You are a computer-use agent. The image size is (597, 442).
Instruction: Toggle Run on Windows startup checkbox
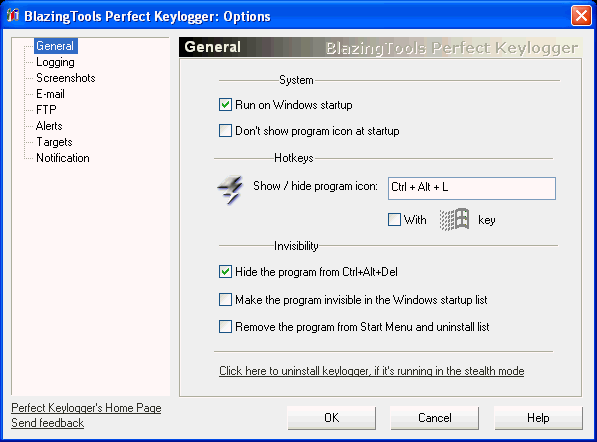coord(225,104)
